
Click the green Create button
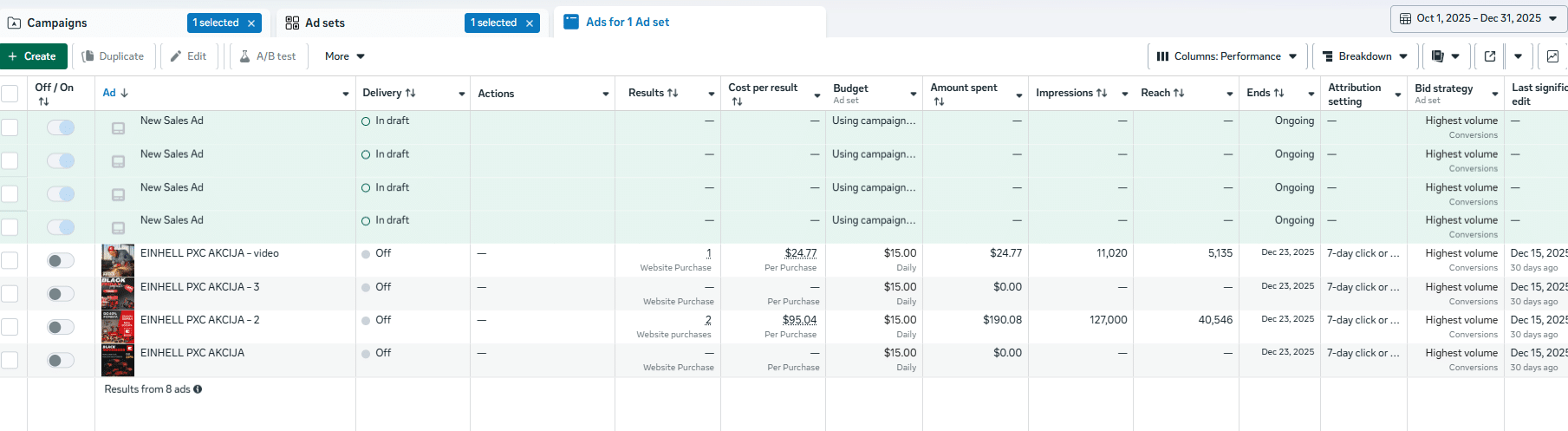click(x=32, y=56)
